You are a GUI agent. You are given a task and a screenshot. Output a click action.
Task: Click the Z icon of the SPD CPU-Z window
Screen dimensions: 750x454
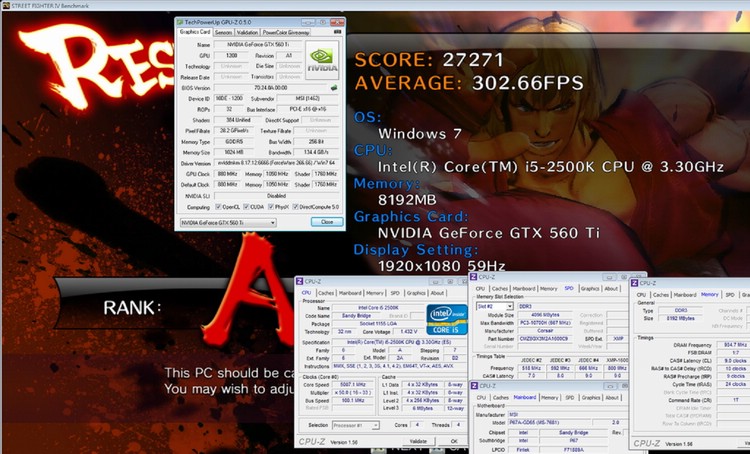474,277
